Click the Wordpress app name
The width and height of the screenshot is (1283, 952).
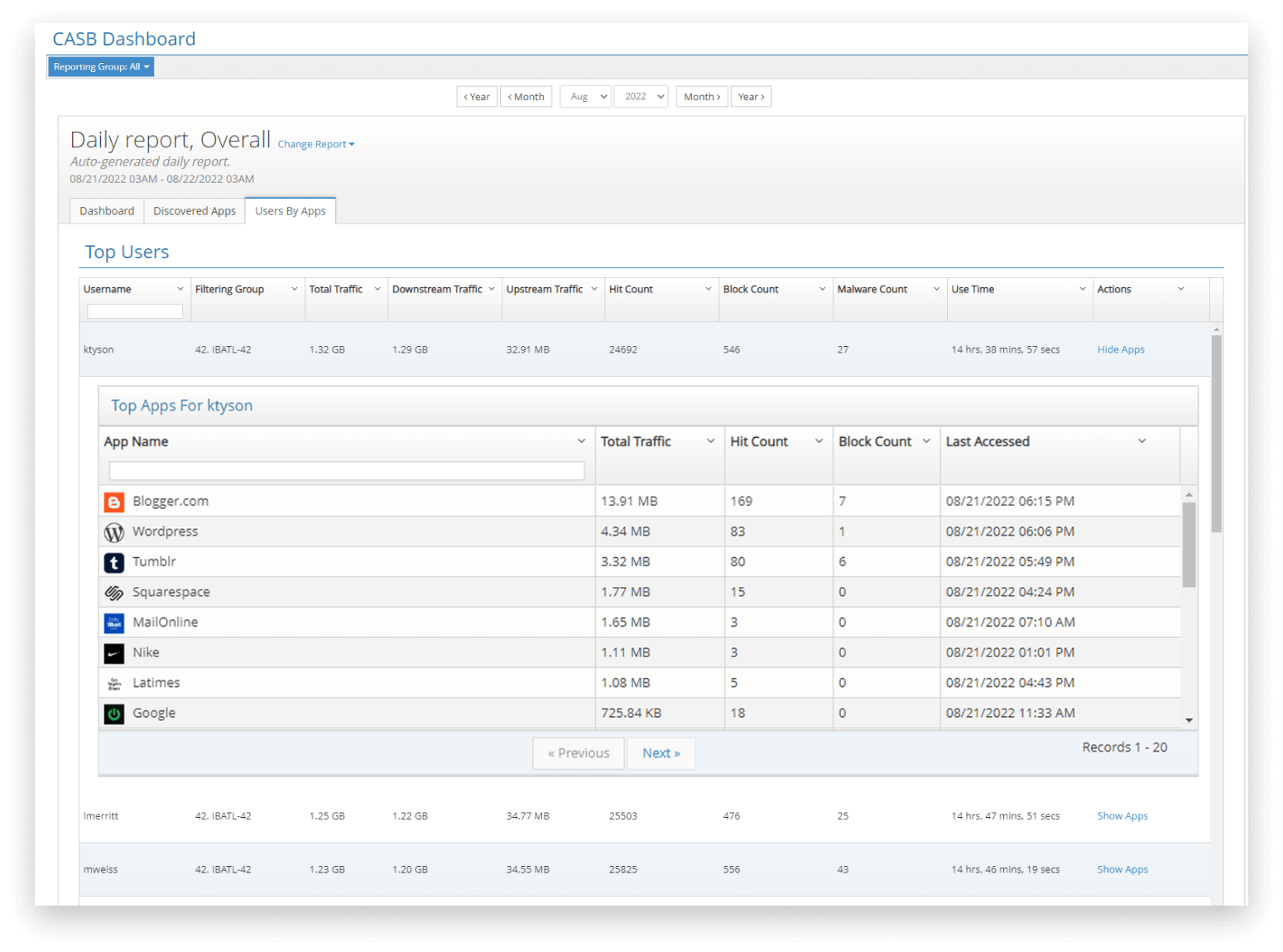(x=166, y=531)
